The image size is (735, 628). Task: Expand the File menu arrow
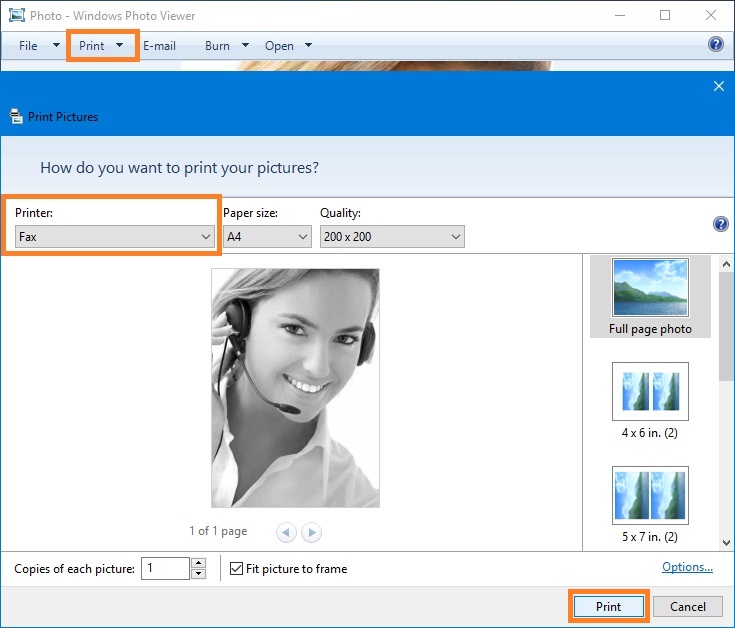point(56,45)
